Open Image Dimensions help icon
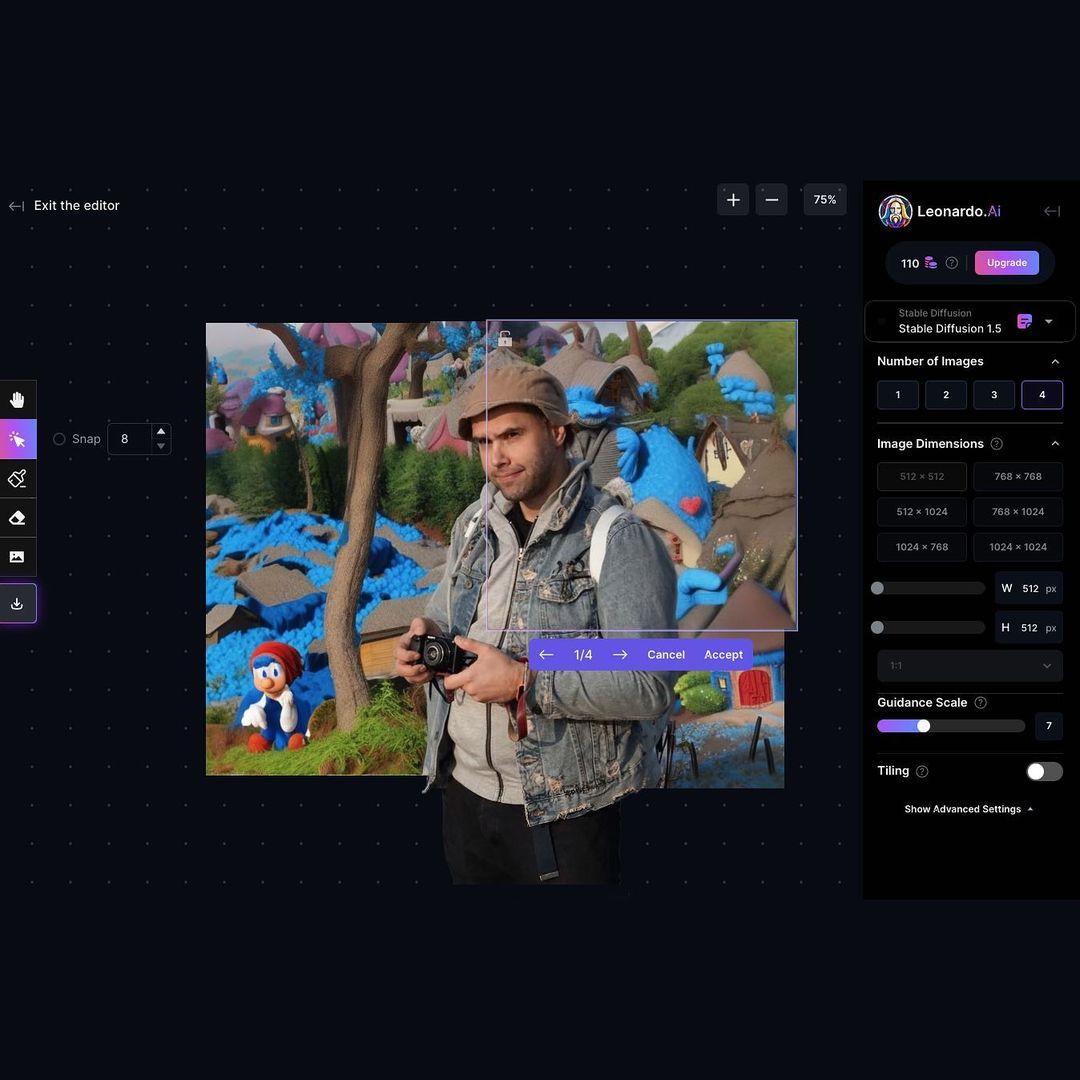 [x=997, y=444]
